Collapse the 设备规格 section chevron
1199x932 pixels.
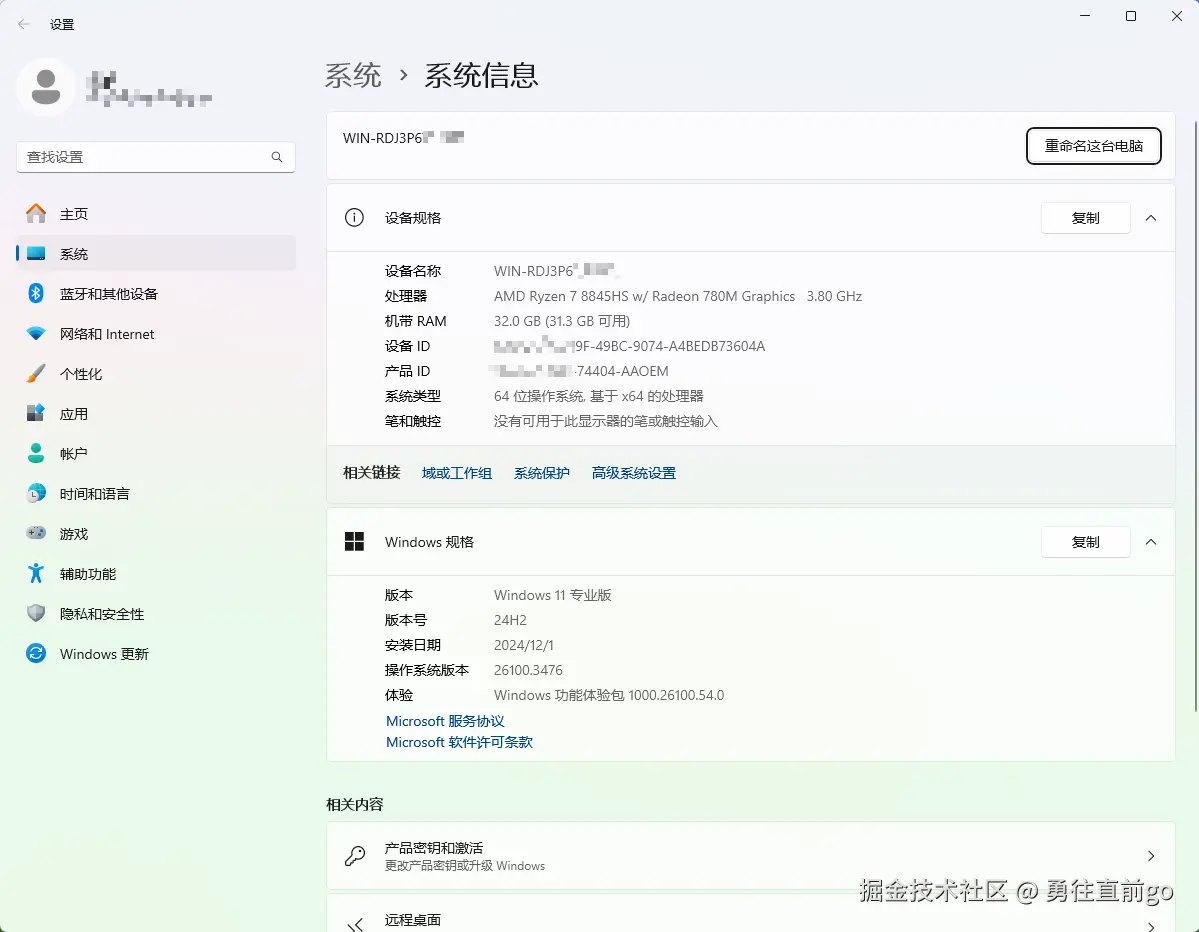pyautogui.click(x=1150, y=217)
